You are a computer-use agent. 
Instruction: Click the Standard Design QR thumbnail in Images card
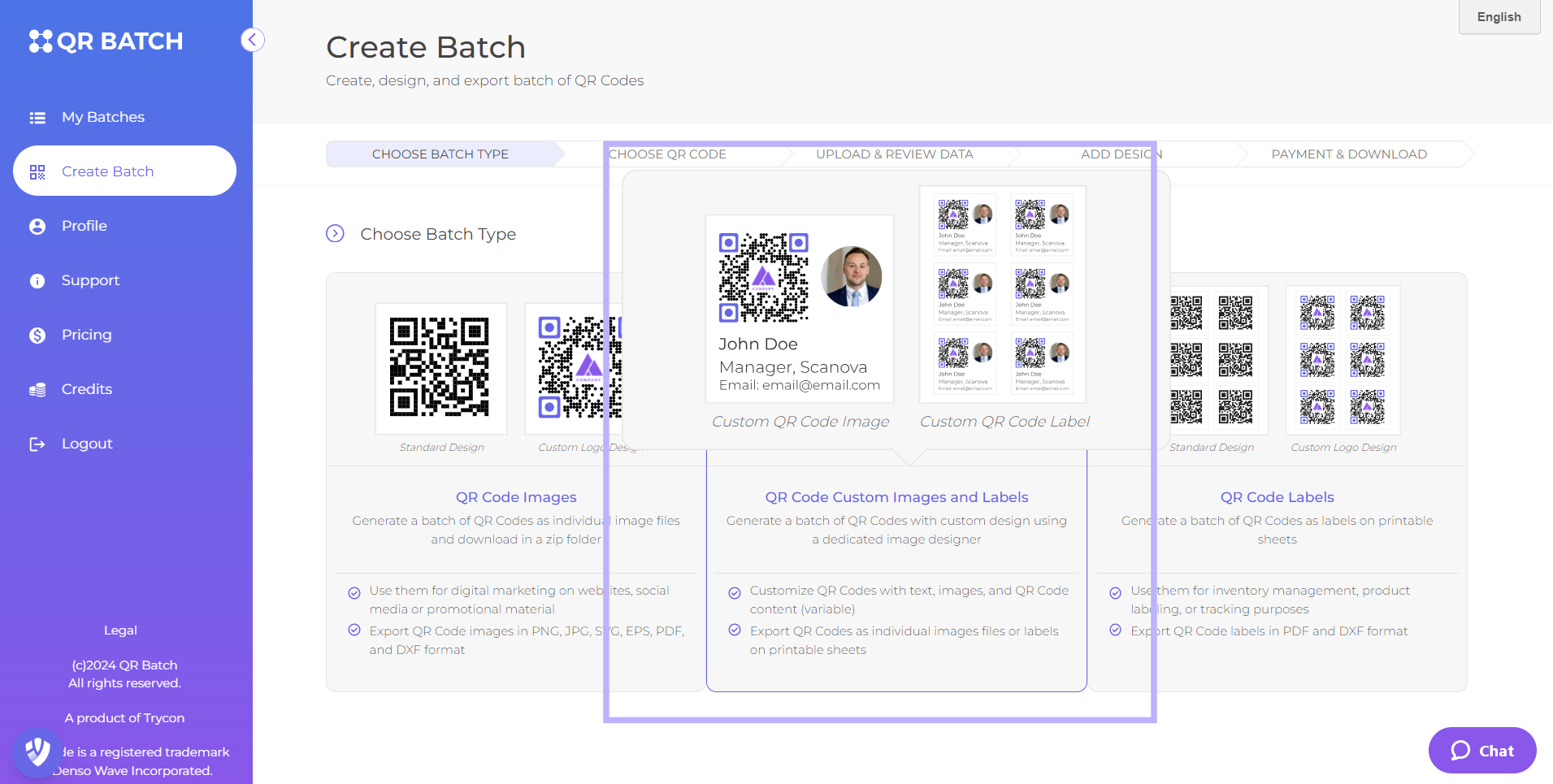pos(440,369)
